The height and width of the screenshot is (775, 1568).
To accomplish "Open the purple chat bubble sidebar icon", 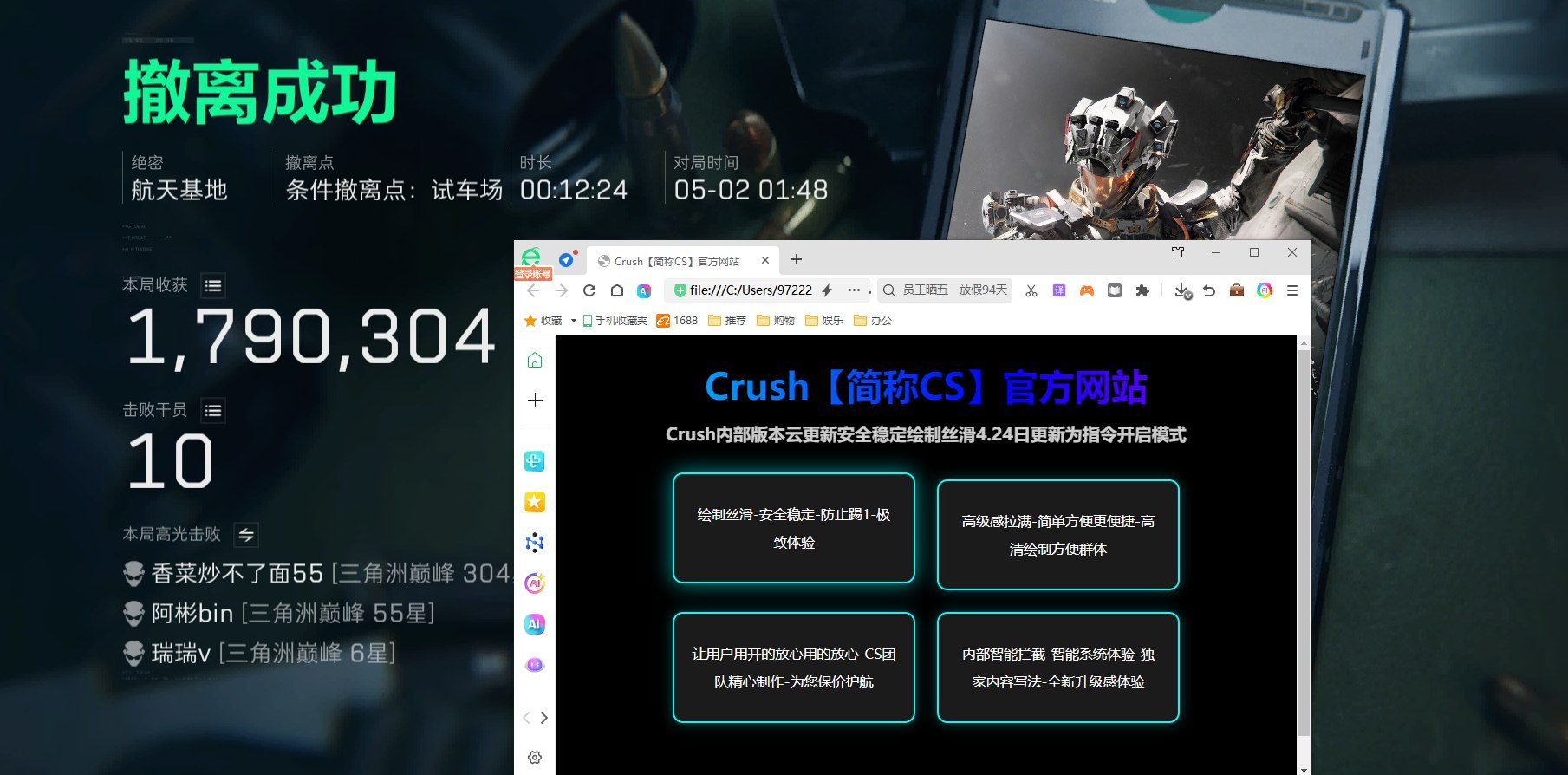I will click(535, 665).
